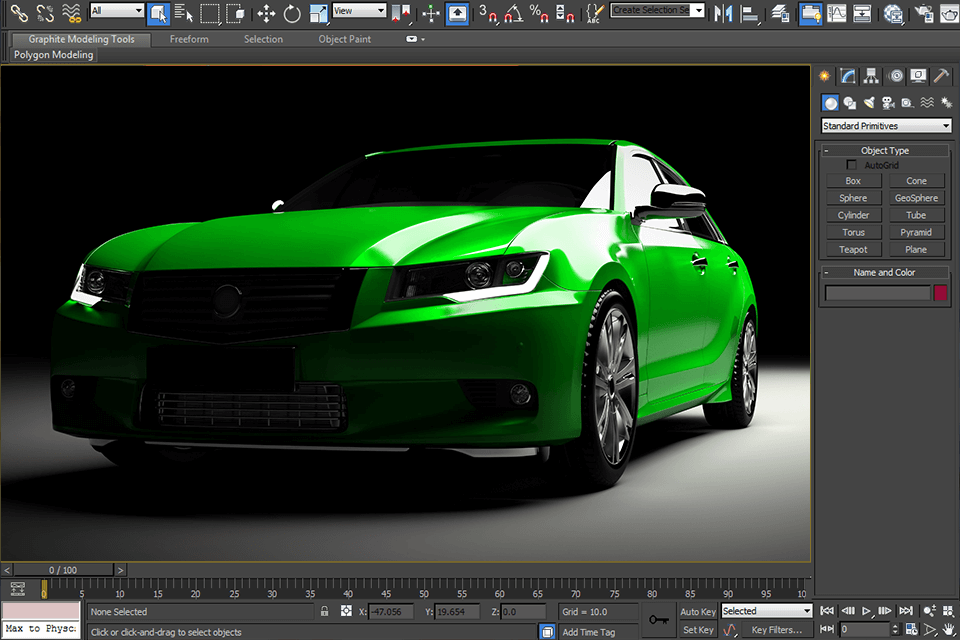Click the Polygon Modeling panel tab
Screen dimensions: 960x640
pyautogui.click(x=54, y=55)
